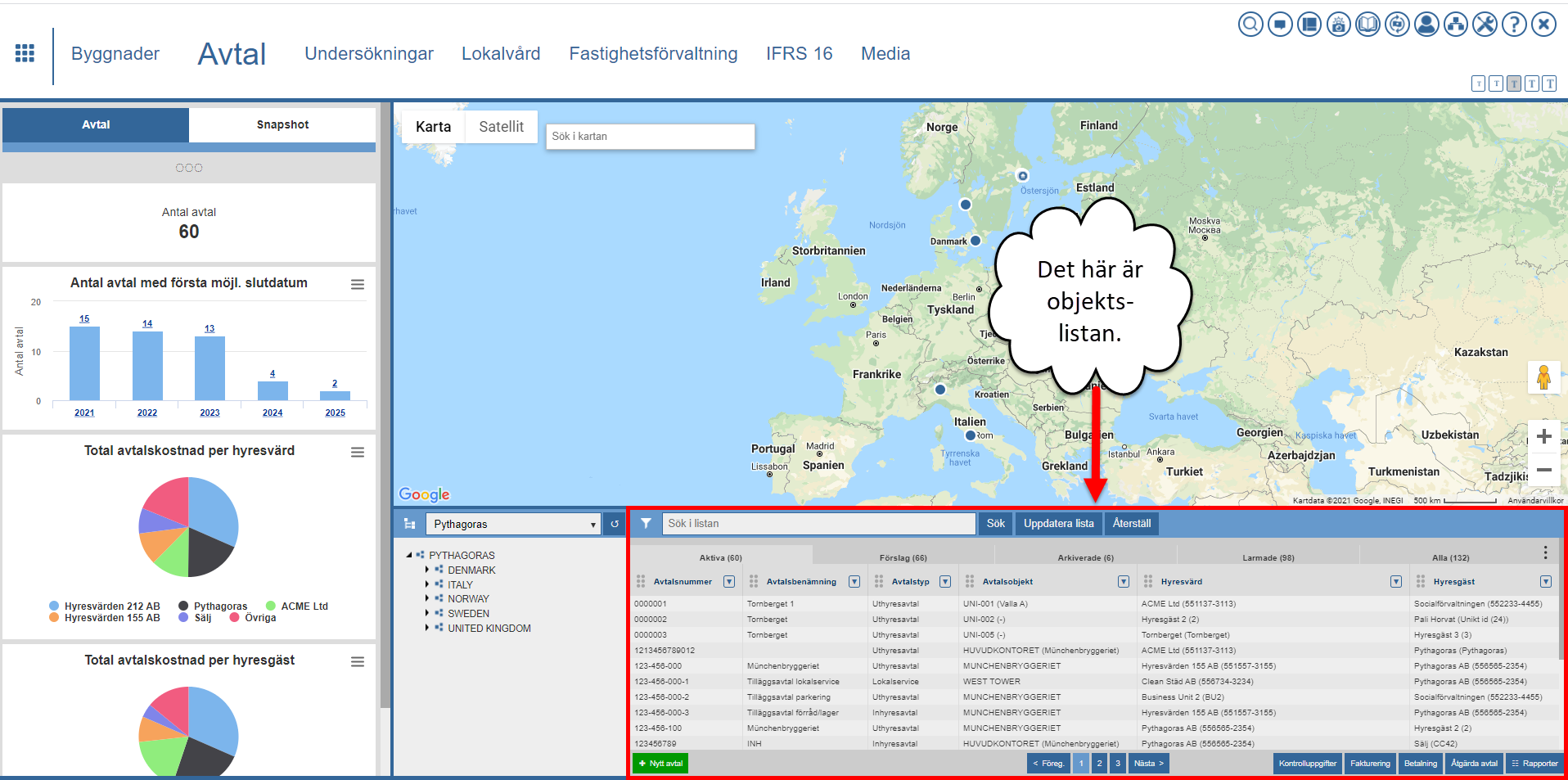The image size is (1568, 780).
Task: Open the app grid launcher icon
Action: click(25, 53)
